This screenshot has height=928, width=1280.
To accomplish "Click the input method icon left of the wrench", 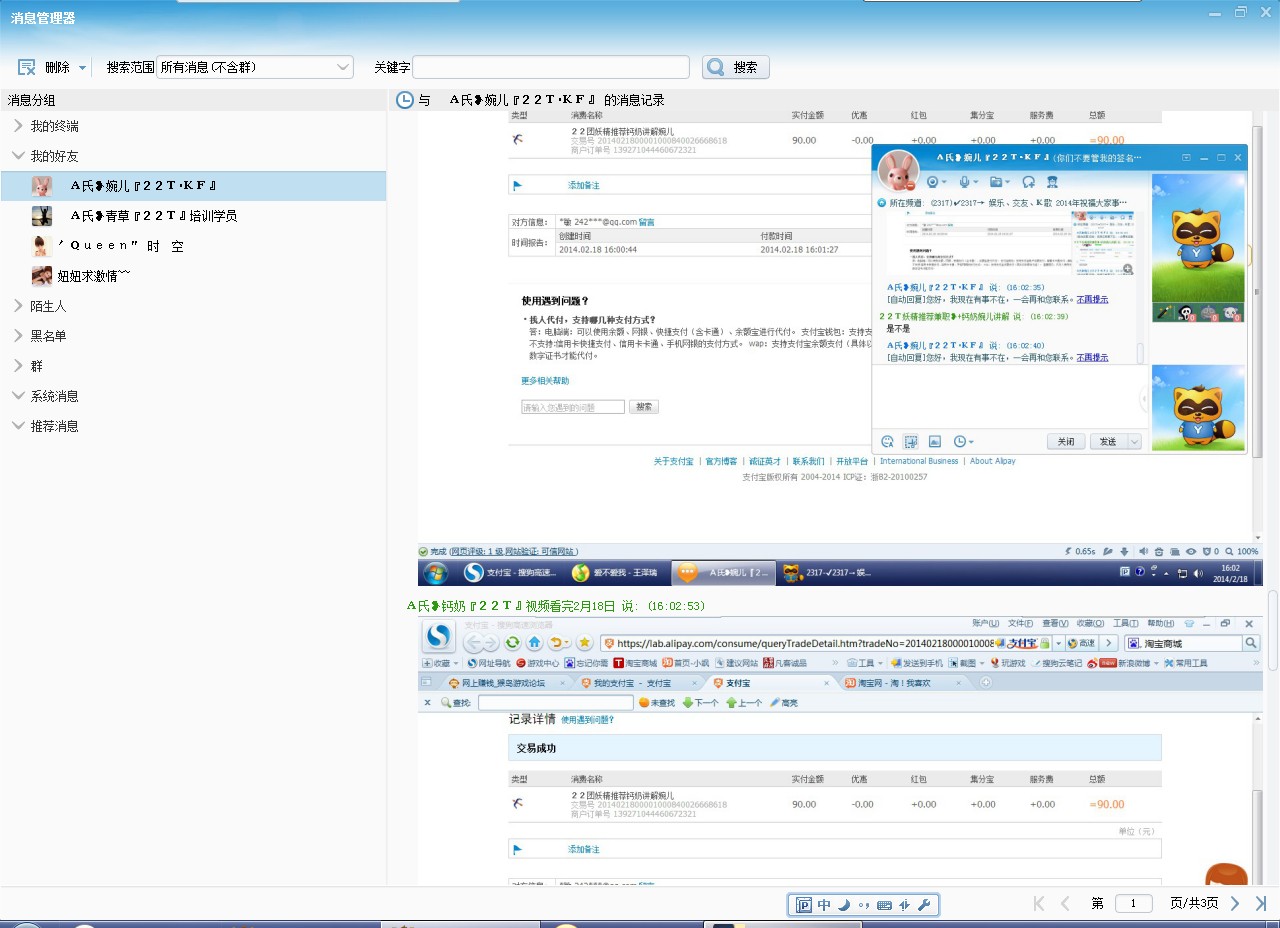I will point(904,905).
